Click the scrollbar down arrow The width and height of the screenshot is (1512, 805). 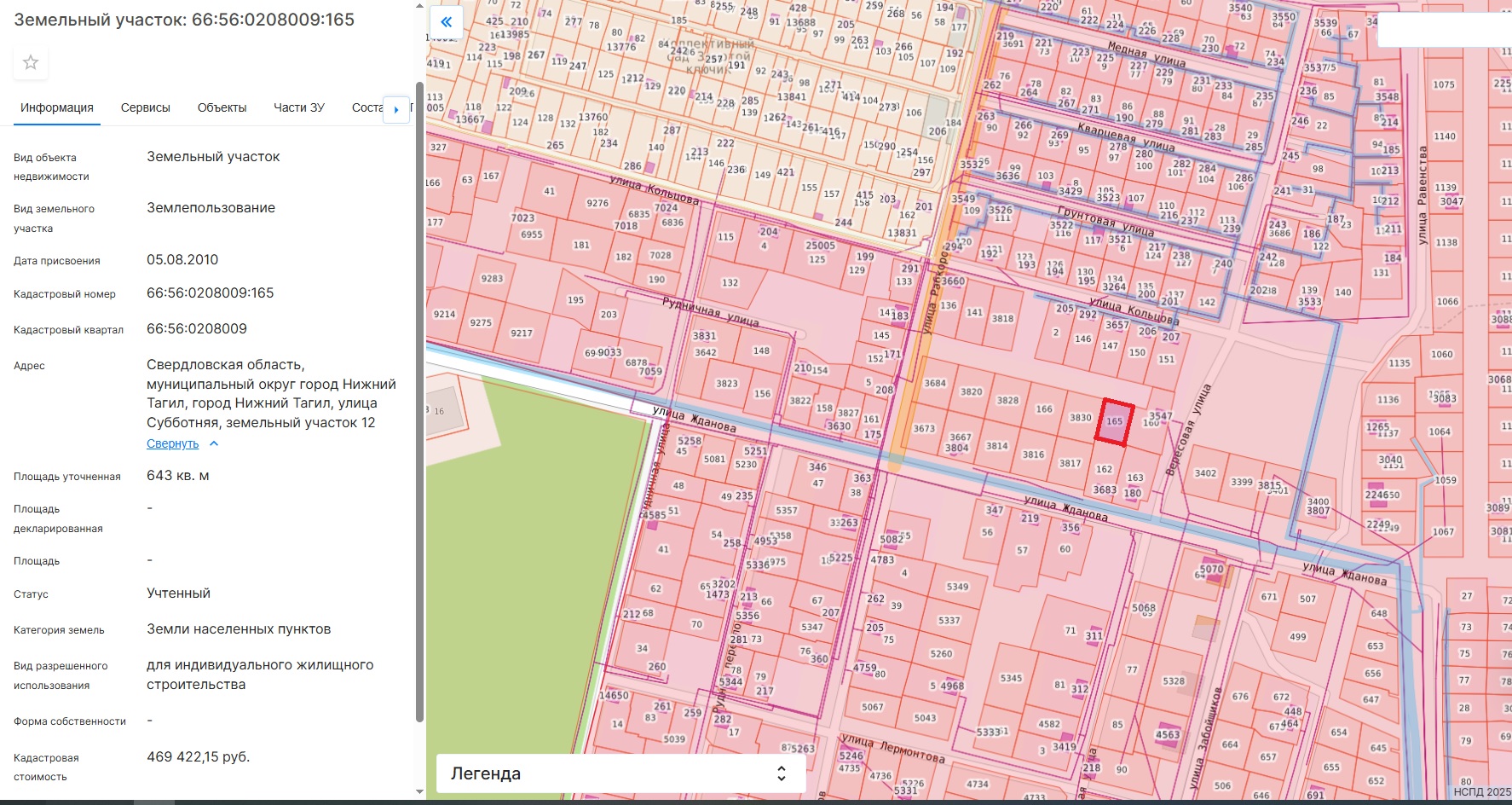[x=419, y=791]
